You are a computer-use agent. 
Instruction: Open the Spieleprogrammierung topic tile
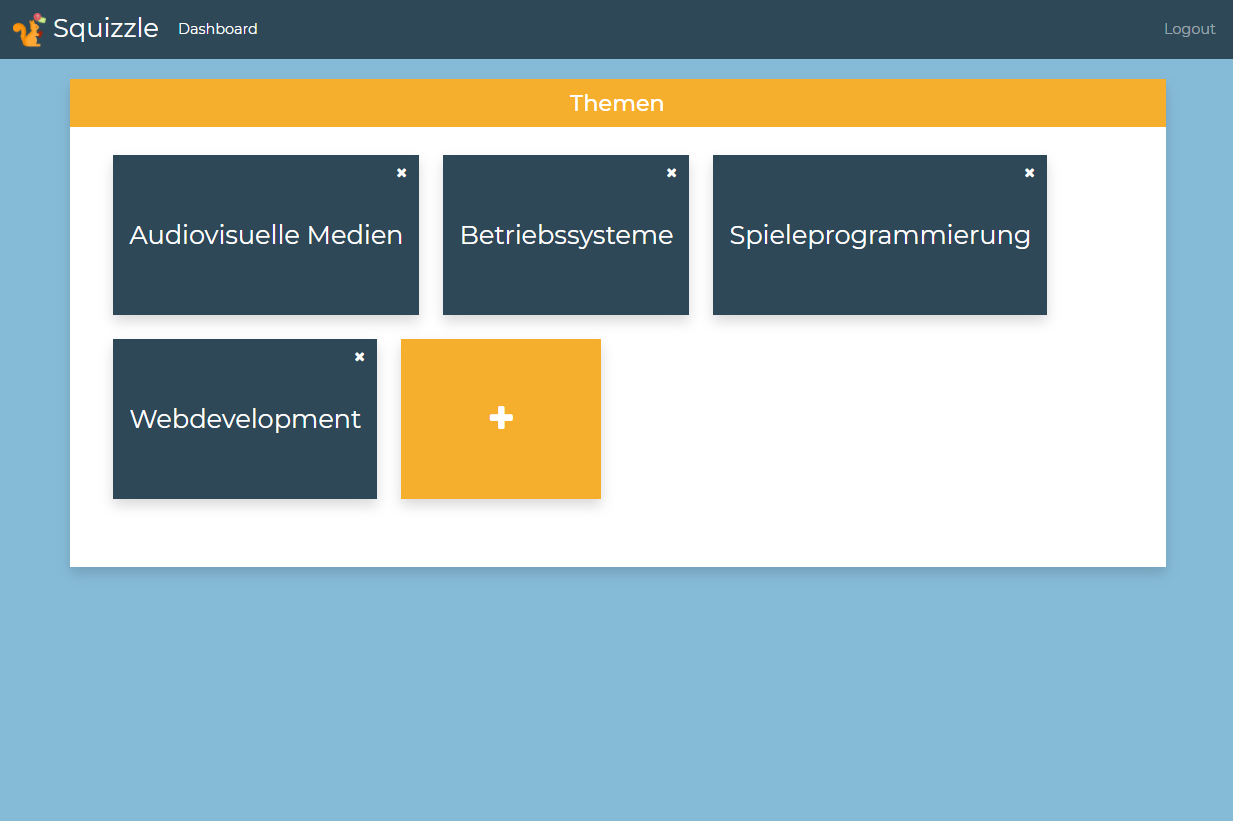pos(880,235)
